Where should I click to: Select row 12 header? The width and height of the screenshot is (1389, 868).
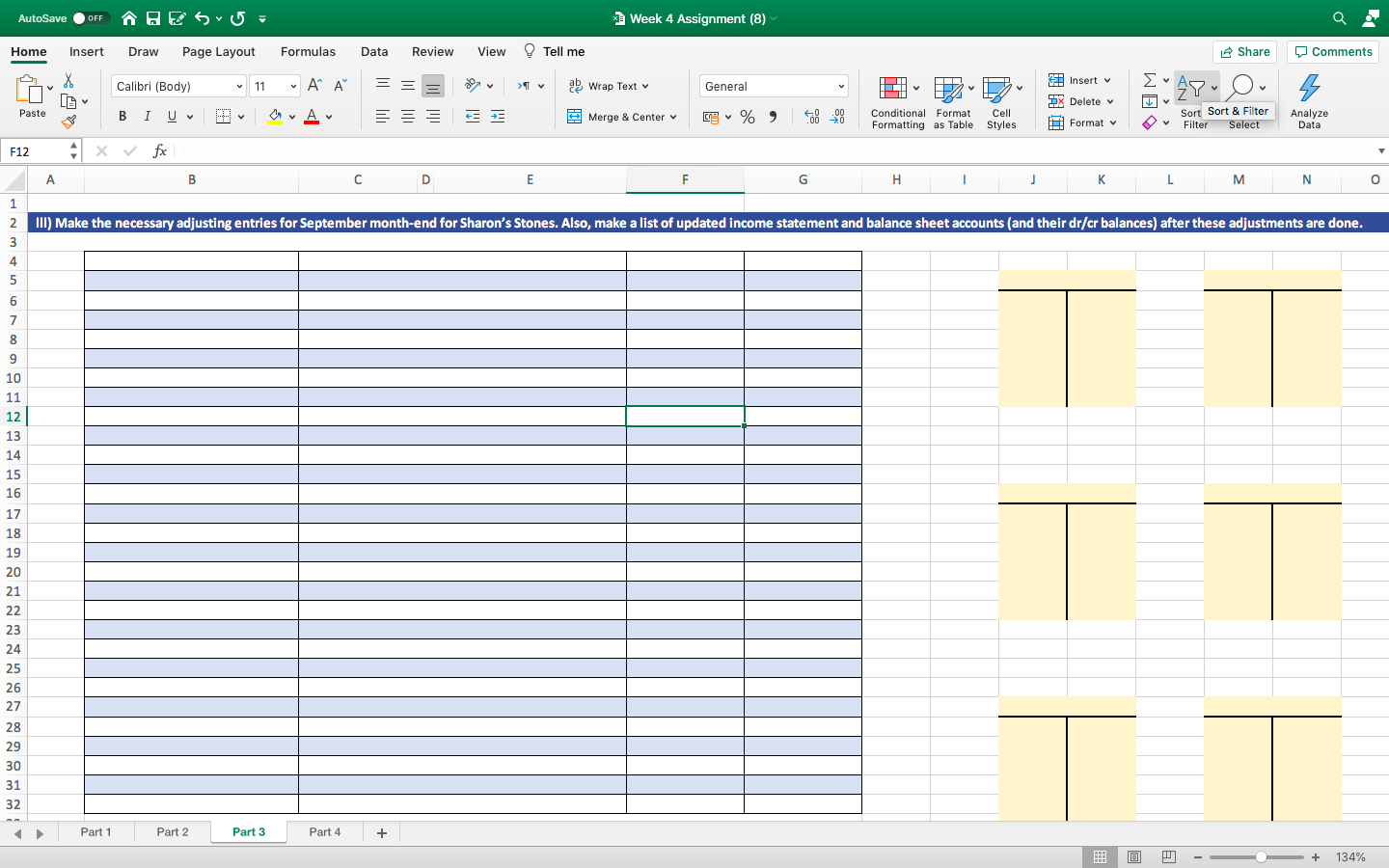pyautogui.click(x=14, y=417)
